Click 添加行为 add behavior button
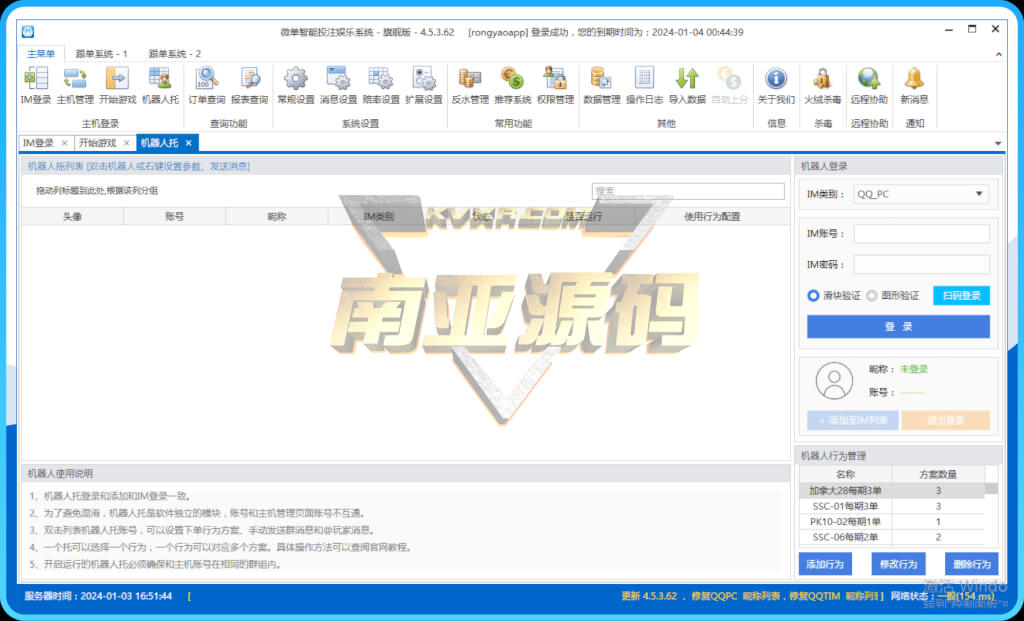The height and width of the screenshot is (621, 1024). [825, 564]
